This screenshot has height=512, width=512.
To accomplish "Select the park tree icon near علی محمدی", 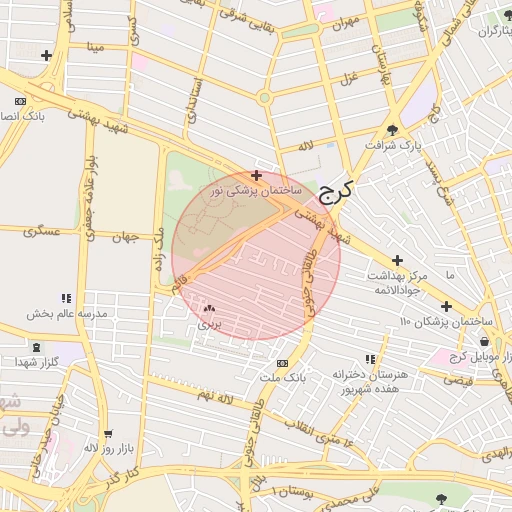I will (x=441, y=500).
